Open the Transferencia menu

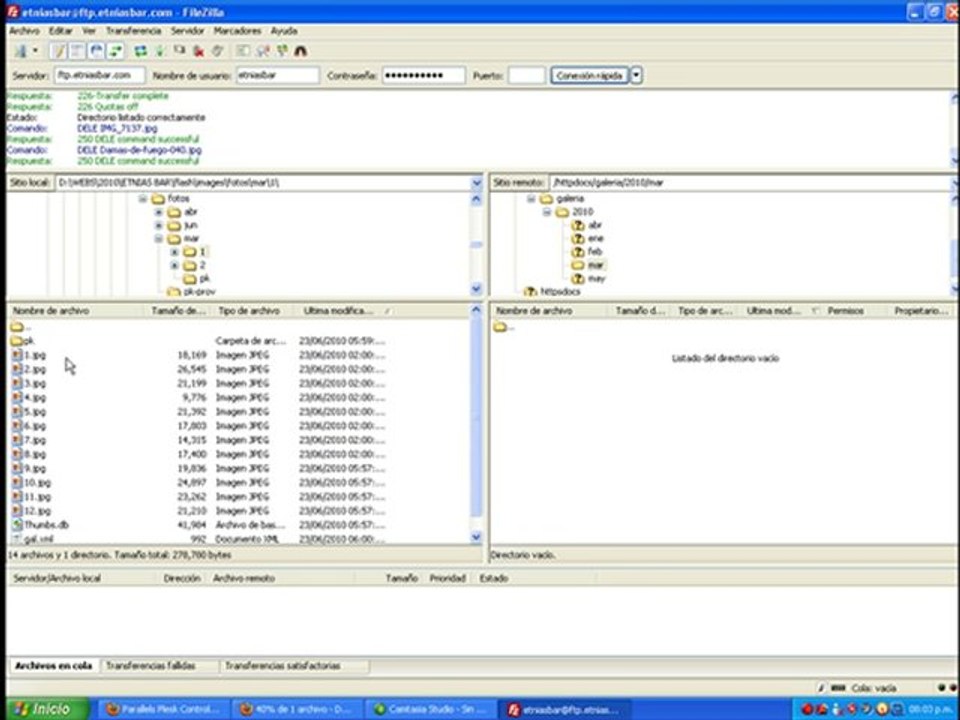(x=133, y=31)
